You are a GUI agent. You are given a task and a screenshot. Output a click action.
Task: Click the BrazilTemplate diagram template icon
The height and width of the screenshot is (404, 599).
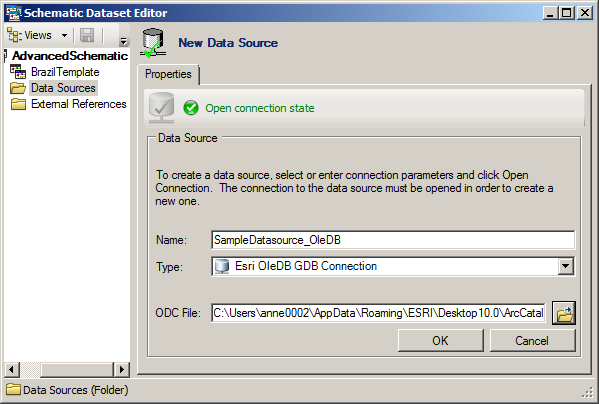[18, 72]
